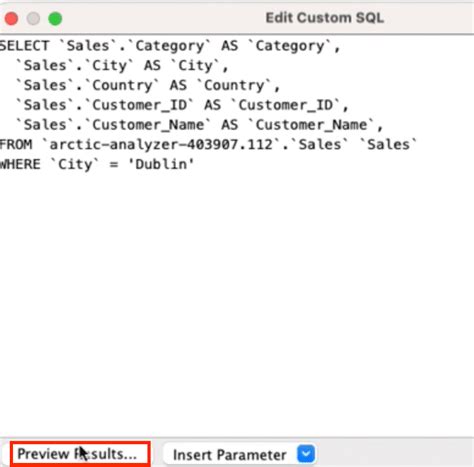Image resolution: width=474 pixels, height=467 pixels.
Task: Click the `Sales`.`Country` AS `Country` line
Action: [x=148, y=85]
